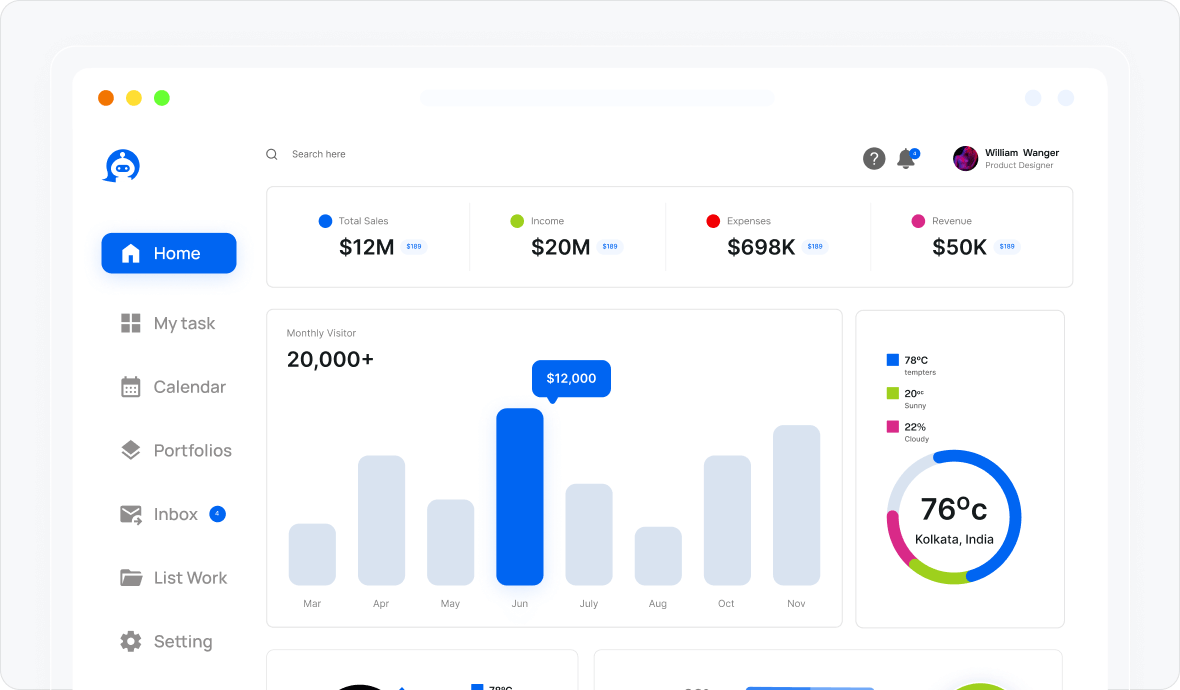
Task: Click the search magnifier icon
Action: (x=271, y=154)
